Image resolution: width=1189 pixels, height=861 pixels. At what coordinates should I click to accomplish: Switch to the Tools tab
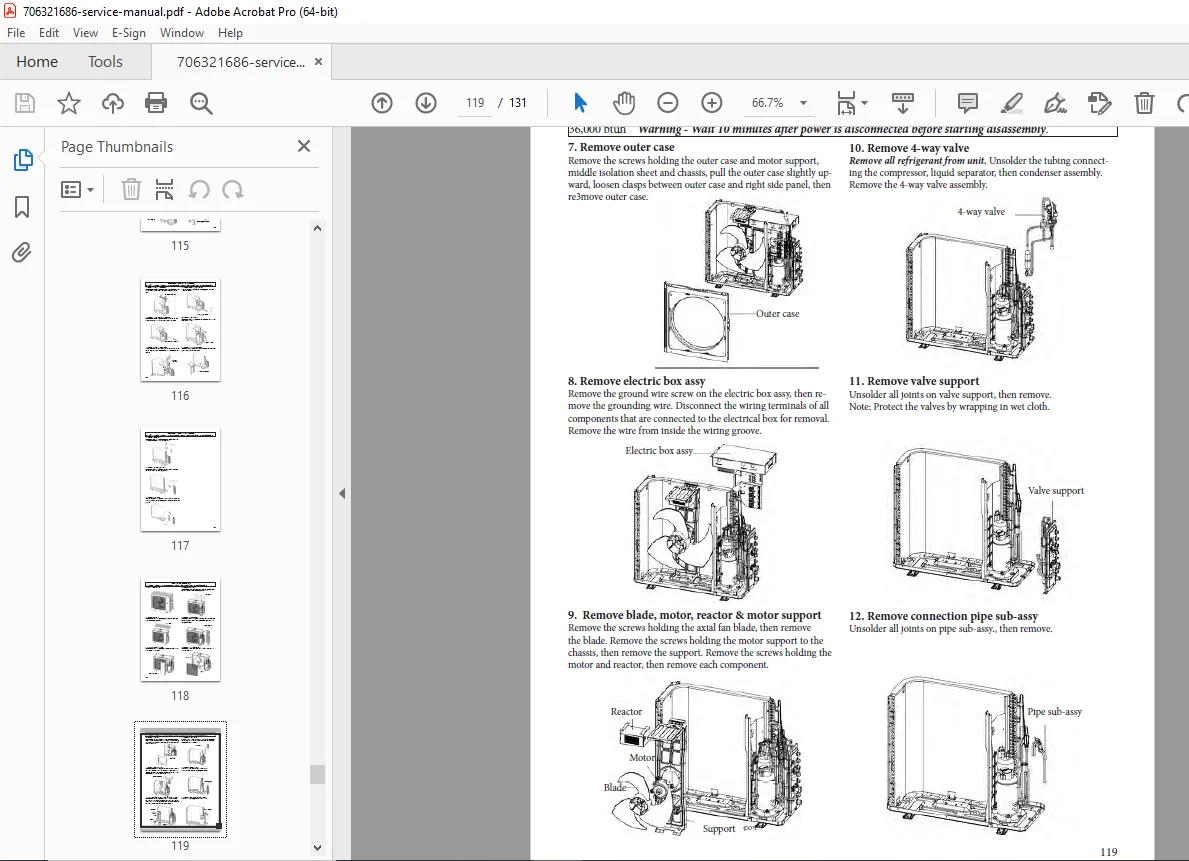point(105,61)
